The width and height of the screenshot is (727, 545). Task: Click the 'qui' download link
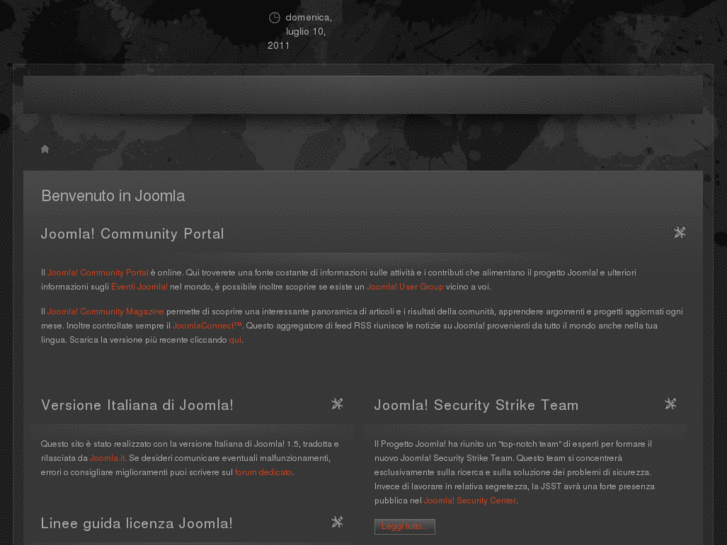[x=235, y=340]
